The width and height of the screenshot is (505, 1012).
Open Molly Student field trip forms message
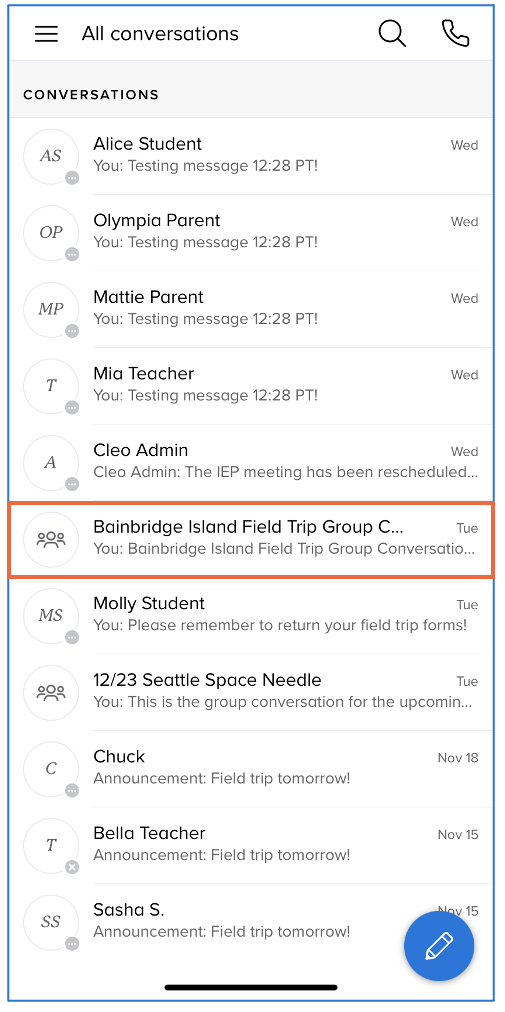pyautogui.click(x=251, y=616)
